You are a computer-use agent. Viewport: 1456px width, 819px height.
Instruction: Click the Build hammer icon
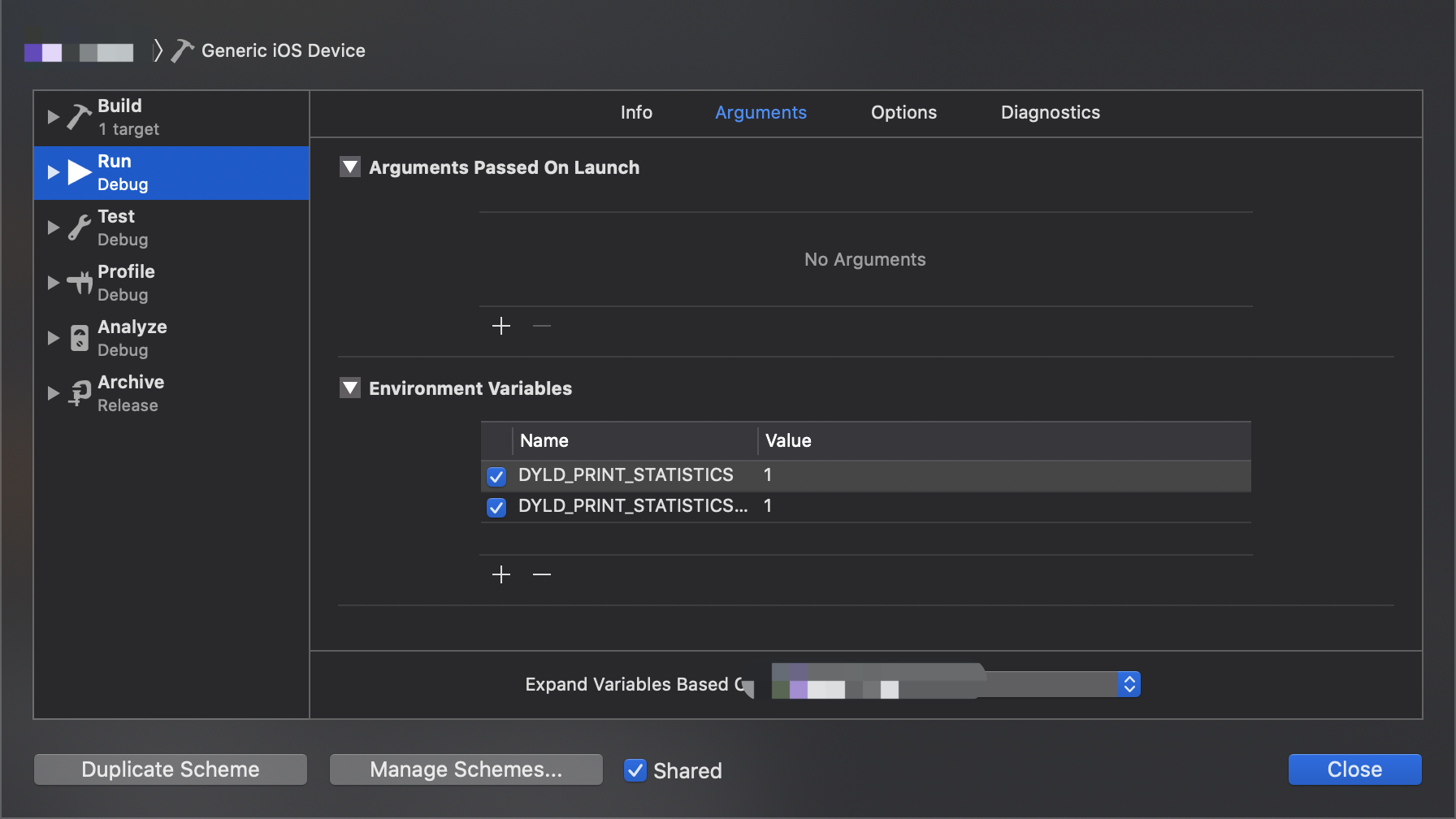click(x=79, y=117)
